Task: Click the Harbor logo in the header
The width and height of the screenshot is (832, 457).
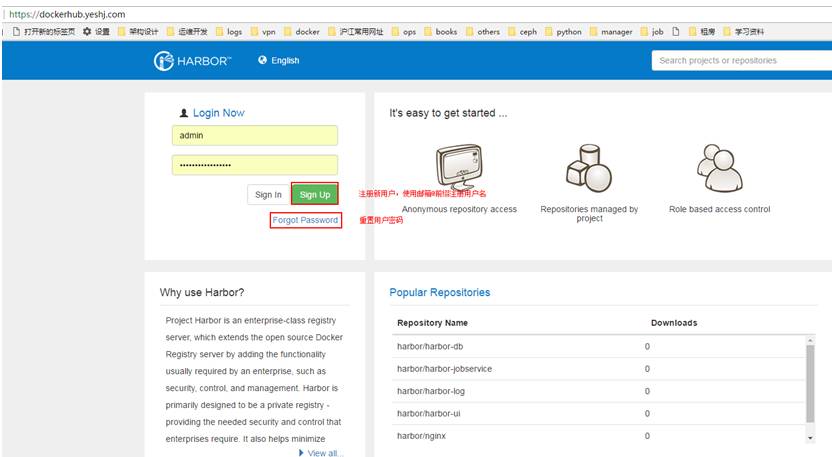Action: tap(192, 61)
